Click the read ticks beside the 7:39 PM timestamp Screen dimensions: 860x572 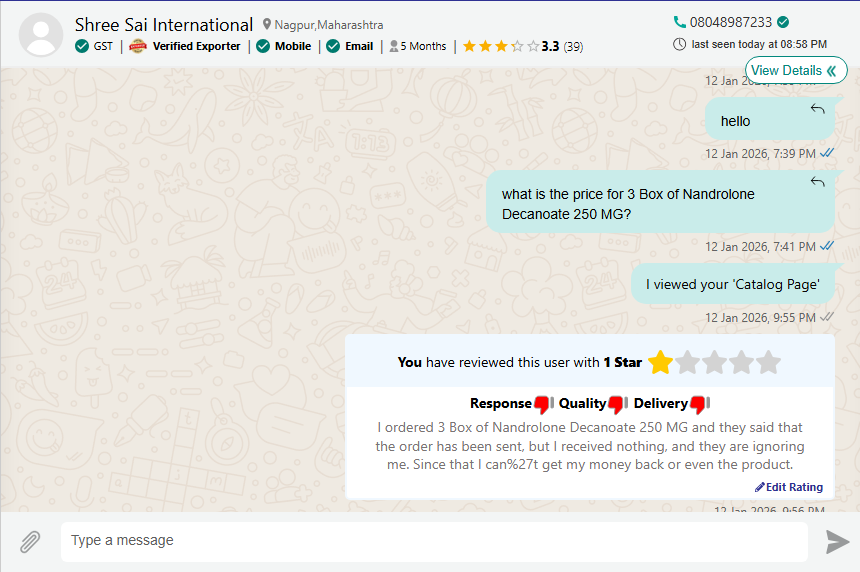[x=827, y=154]
